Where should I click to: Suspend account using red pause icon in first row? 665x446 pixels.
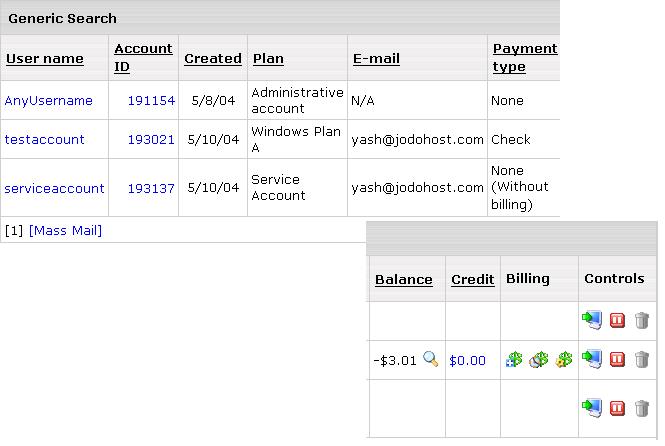click(617, 321)
